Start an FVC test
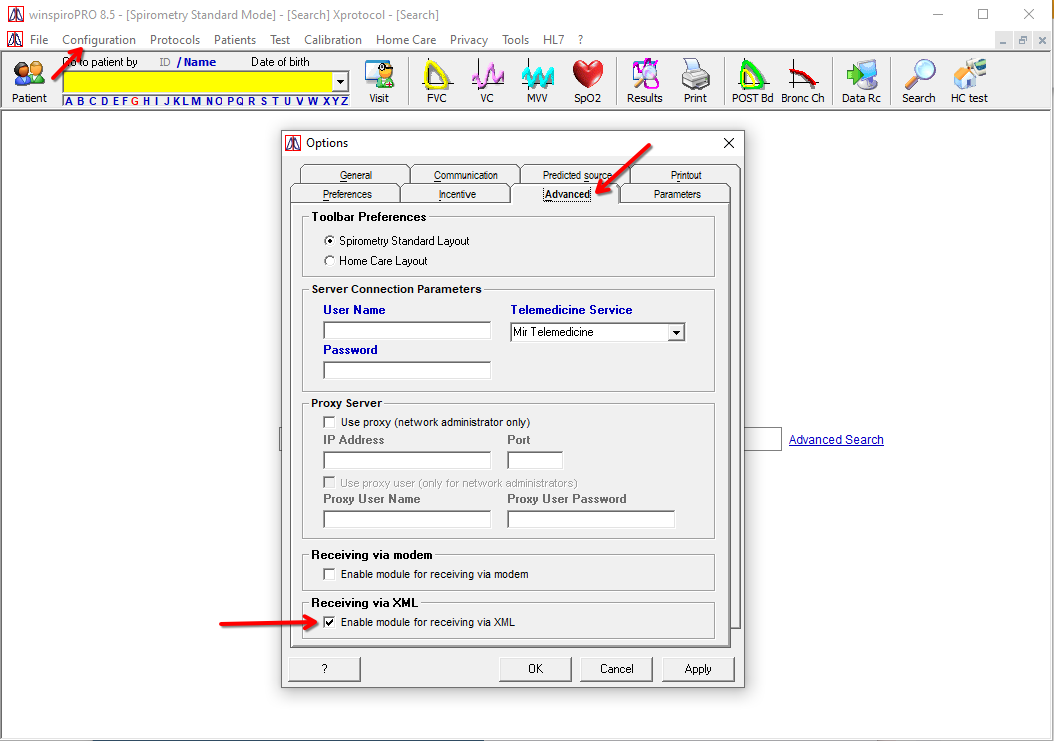Viewport: 1054px width, 741px height. click(436, 81)
